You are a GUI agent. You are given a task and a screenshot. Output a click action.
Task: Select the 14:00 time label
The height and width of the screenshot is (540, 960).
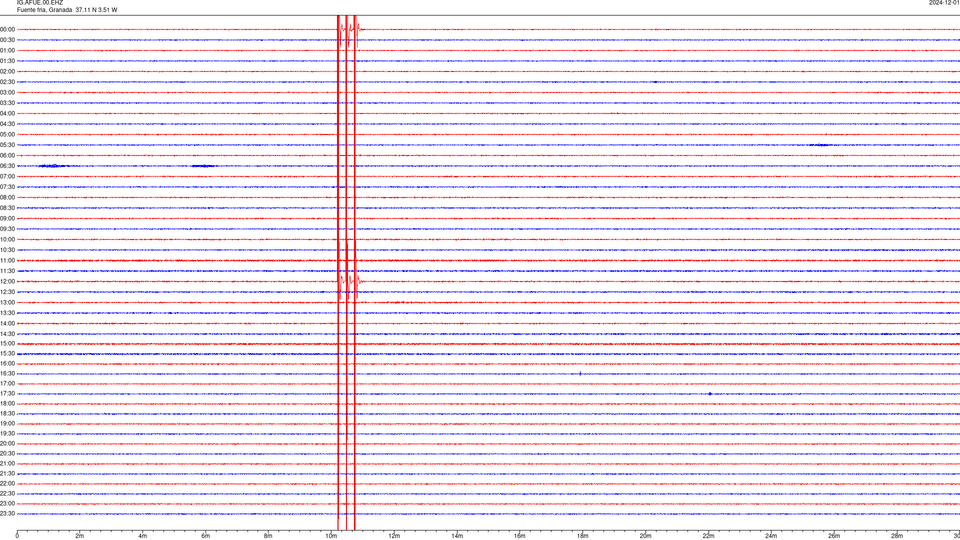coord(7,323)
